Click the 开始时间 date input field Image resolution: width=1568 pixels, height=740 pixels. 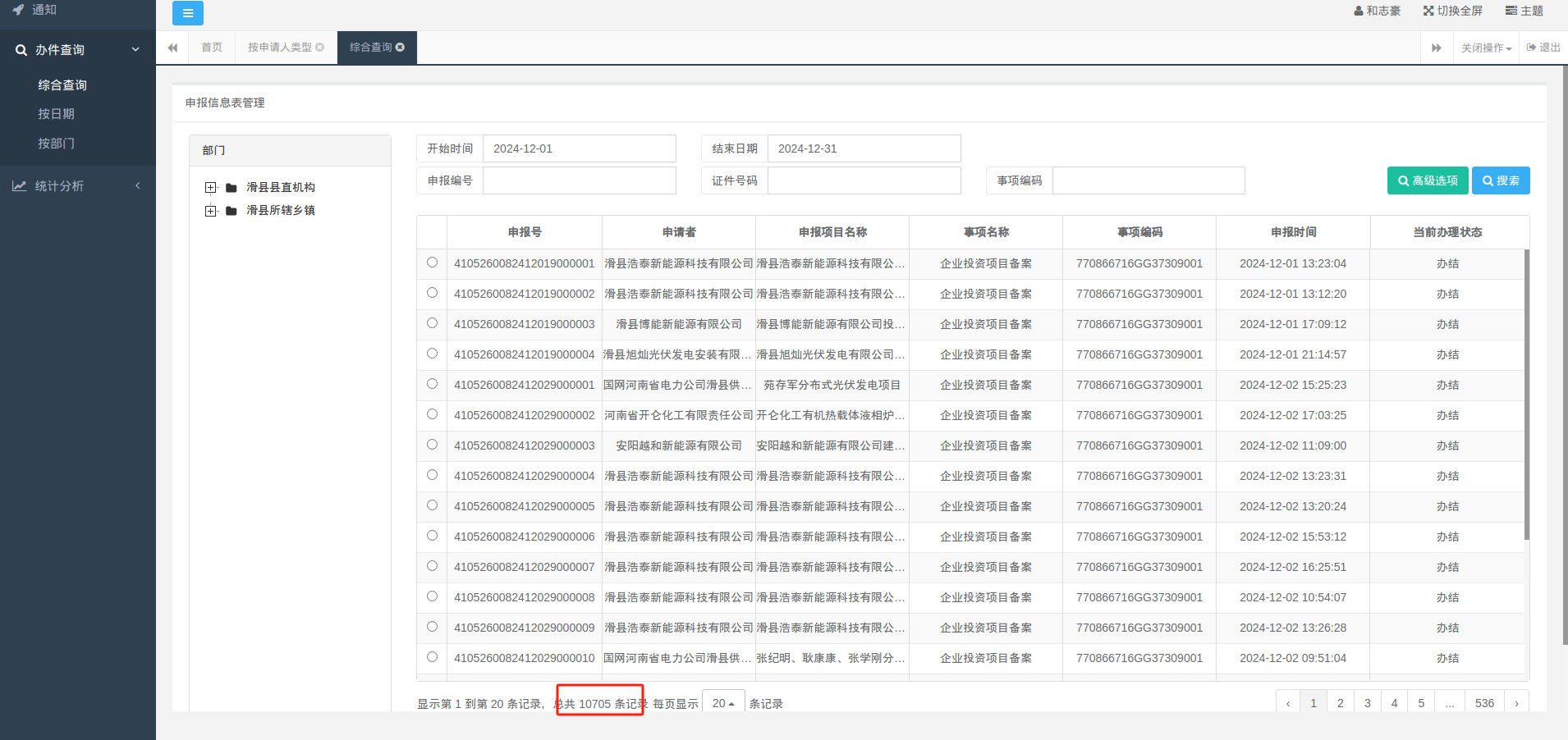click(x=579, y=148)
